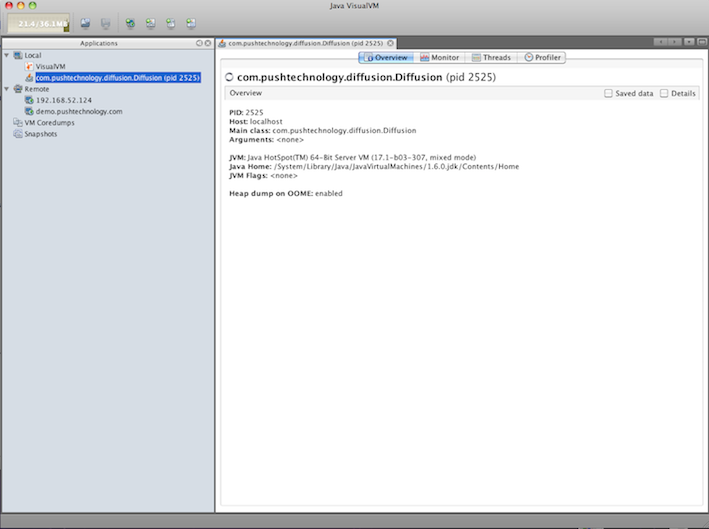Collapse the Local tree node

6,55
